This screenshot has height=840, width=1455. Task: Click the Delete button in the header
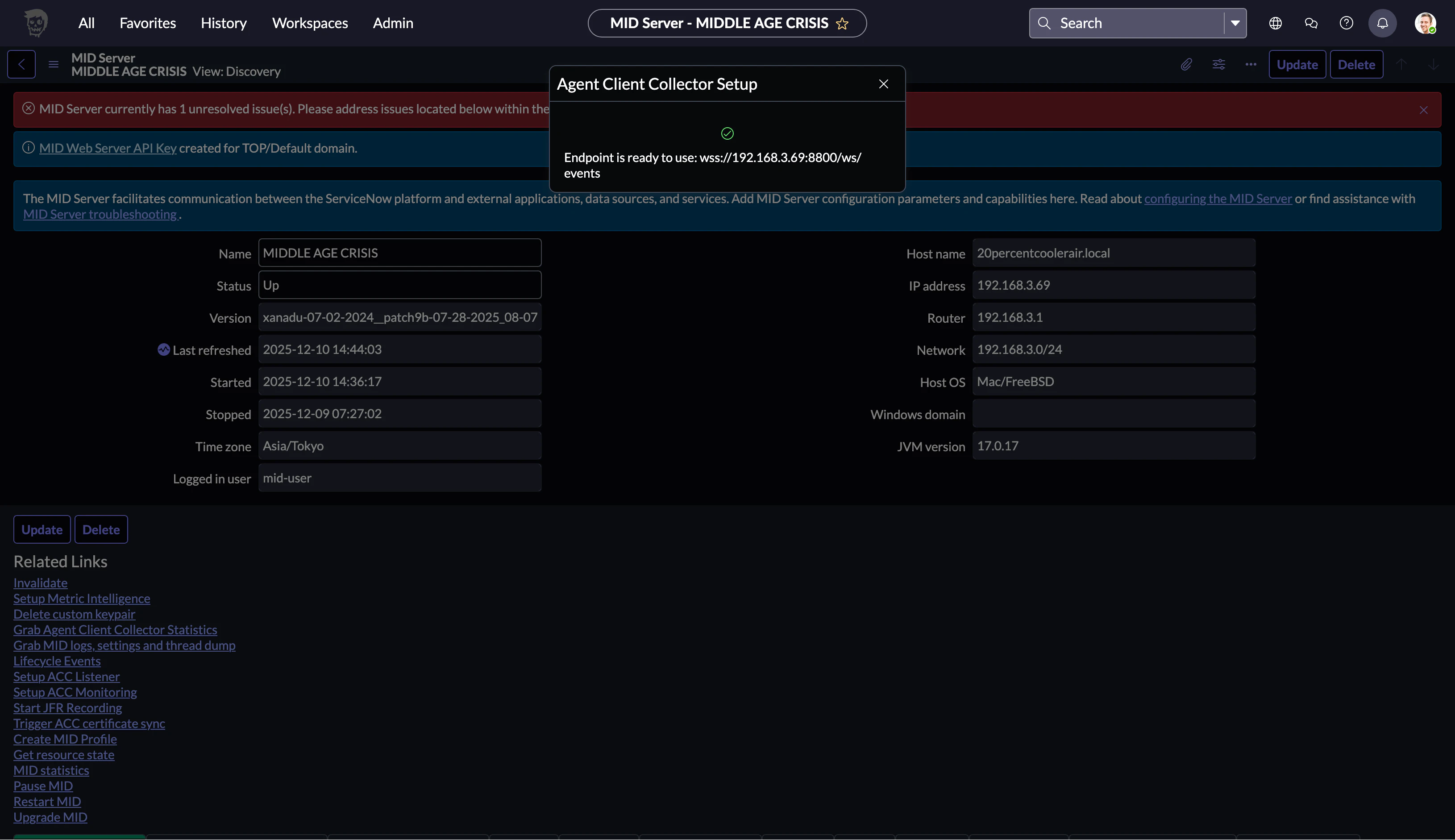[x=1356, y=64]
